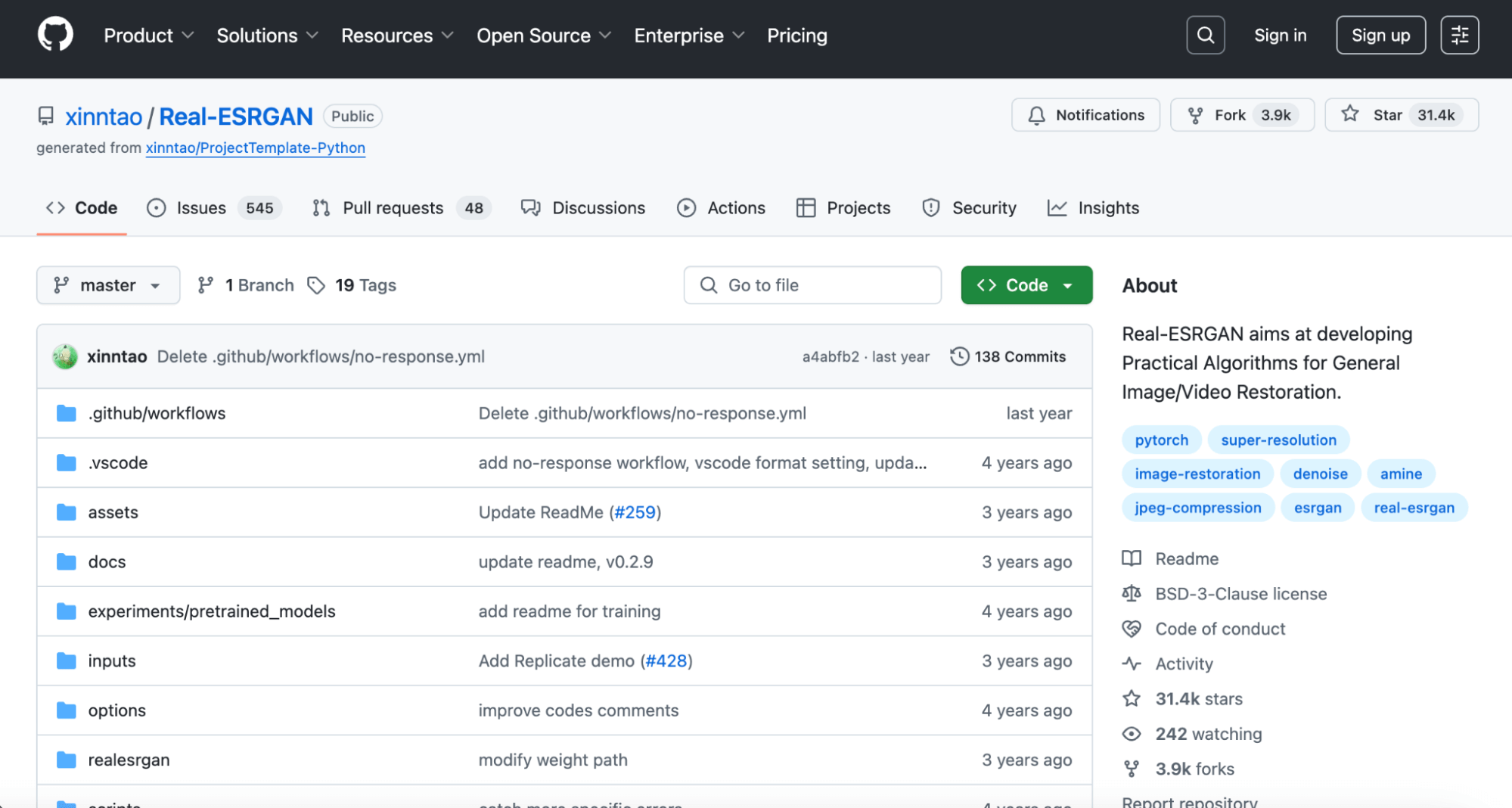Click the forks icon in About
Image resolution: width=1512 pixels, height=808 pixels.
click(1132, 769)
